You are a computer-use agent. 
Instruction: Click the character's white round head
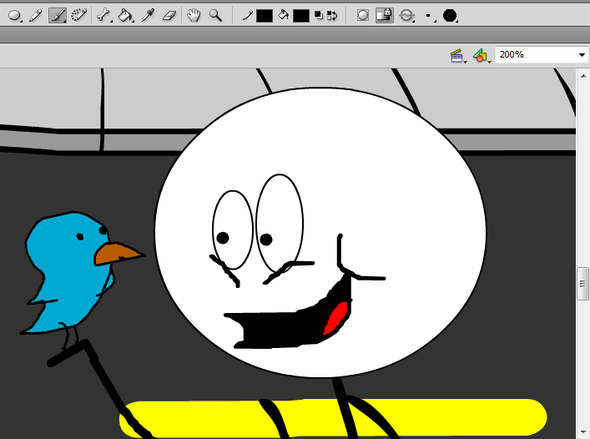point(321,232)
